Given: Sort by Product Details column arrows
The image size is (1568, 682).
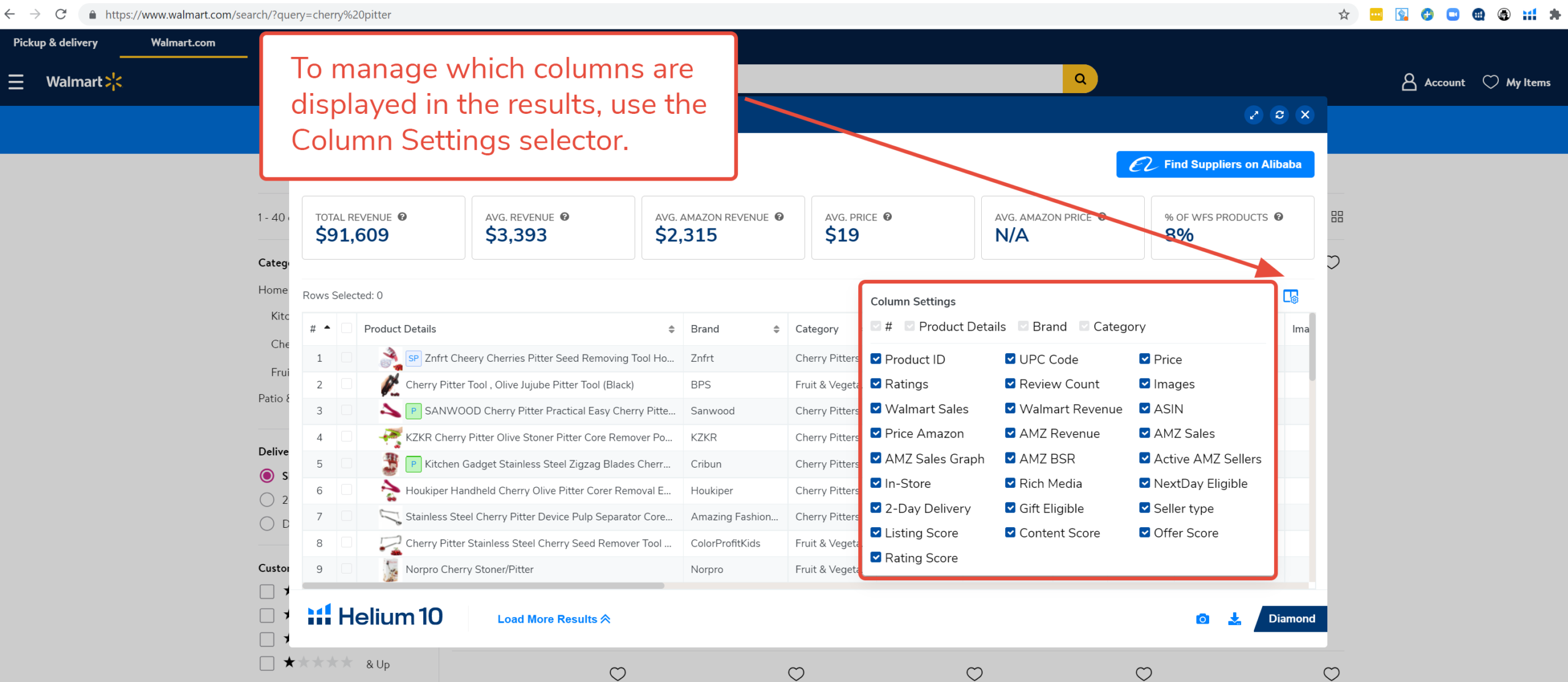Looking at the screenshot, I should pos(671,329).
